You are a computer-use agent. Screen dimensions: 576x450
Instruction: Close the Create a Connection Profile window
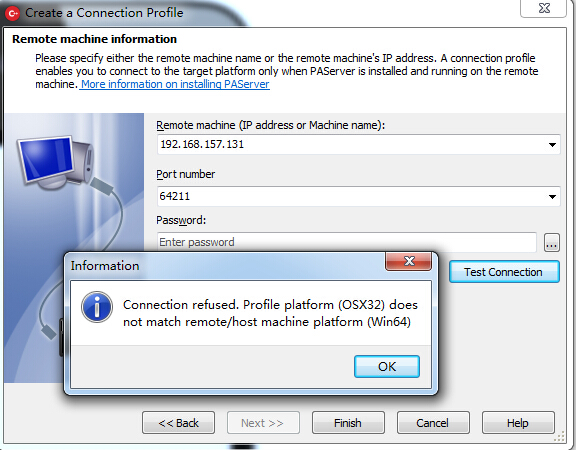[x=543, y=8]
